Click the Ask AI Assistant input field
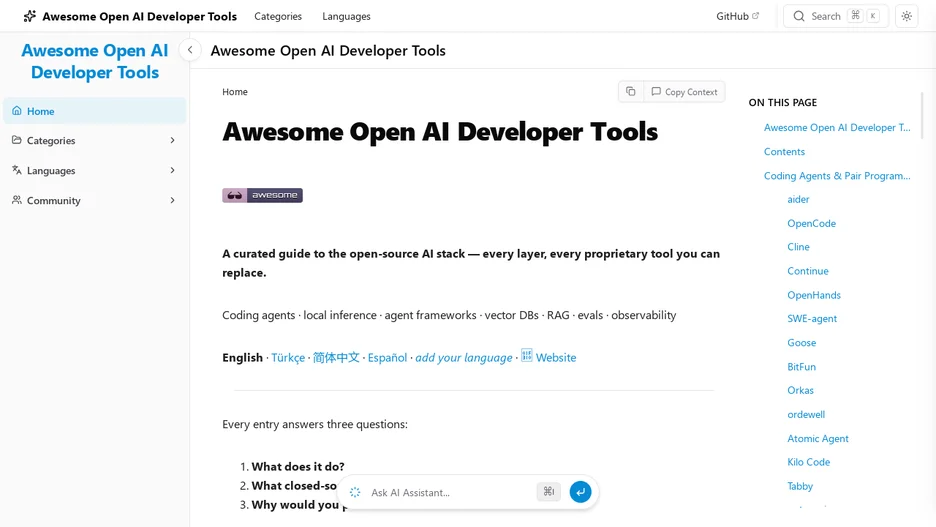The image size is (936, 527). pyautogui.click(x=451, y=492)
